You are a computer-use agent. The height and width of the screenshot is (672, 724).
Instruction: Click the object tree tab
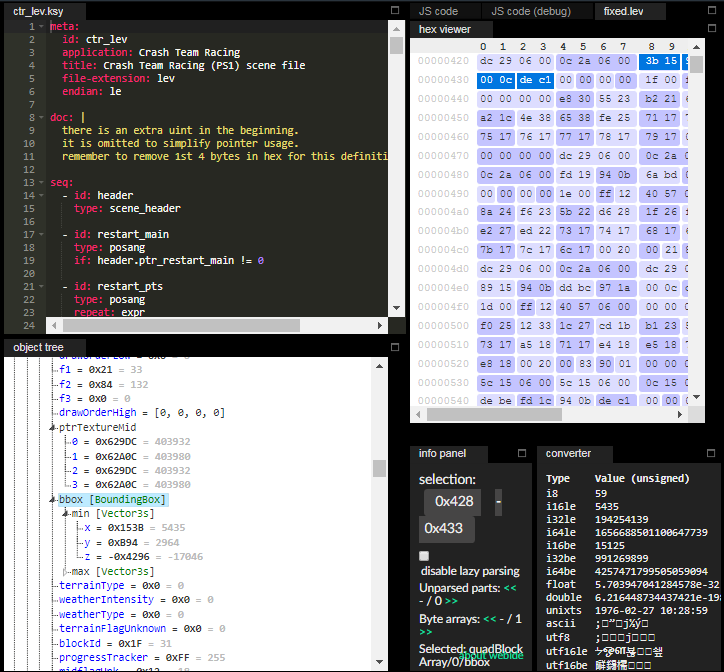point(38,347)
